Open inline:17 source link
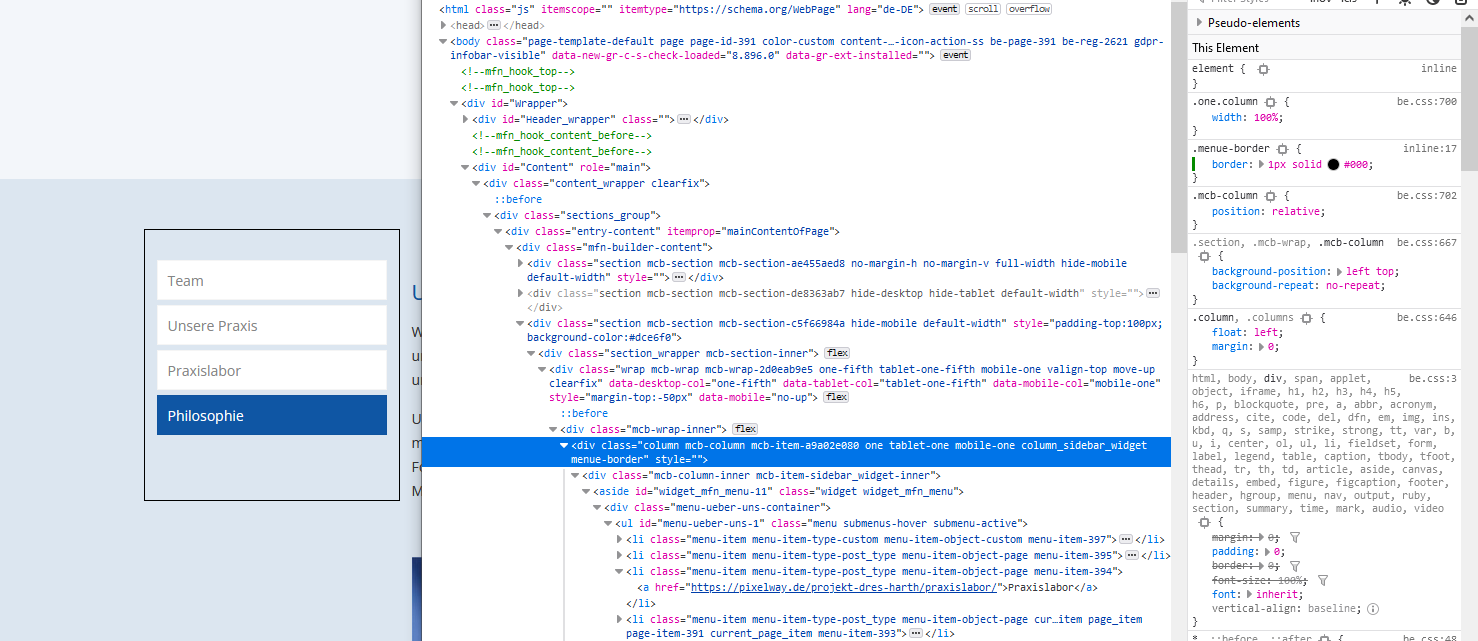Viewport: 1478px width, 641px height. (1430, 149)
